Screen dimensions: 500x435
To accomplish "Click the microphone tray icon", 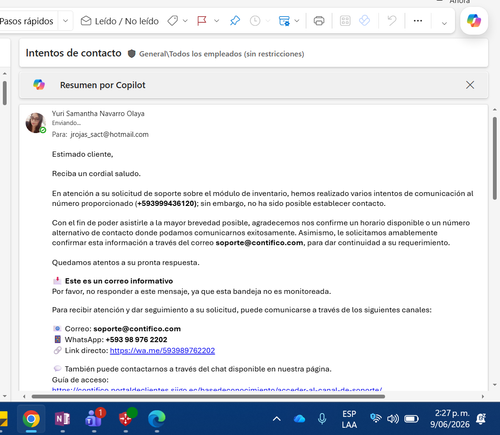I will (322, 419).
